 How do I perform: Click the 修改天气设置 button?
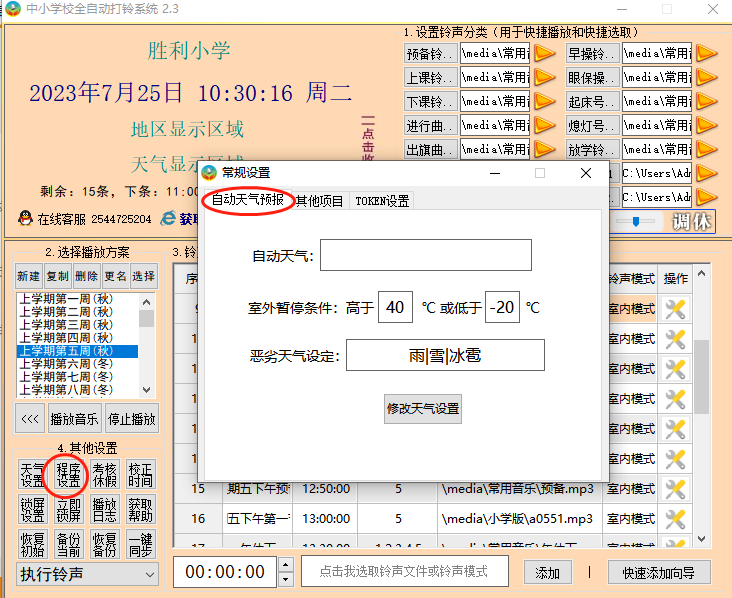point(423,409)
